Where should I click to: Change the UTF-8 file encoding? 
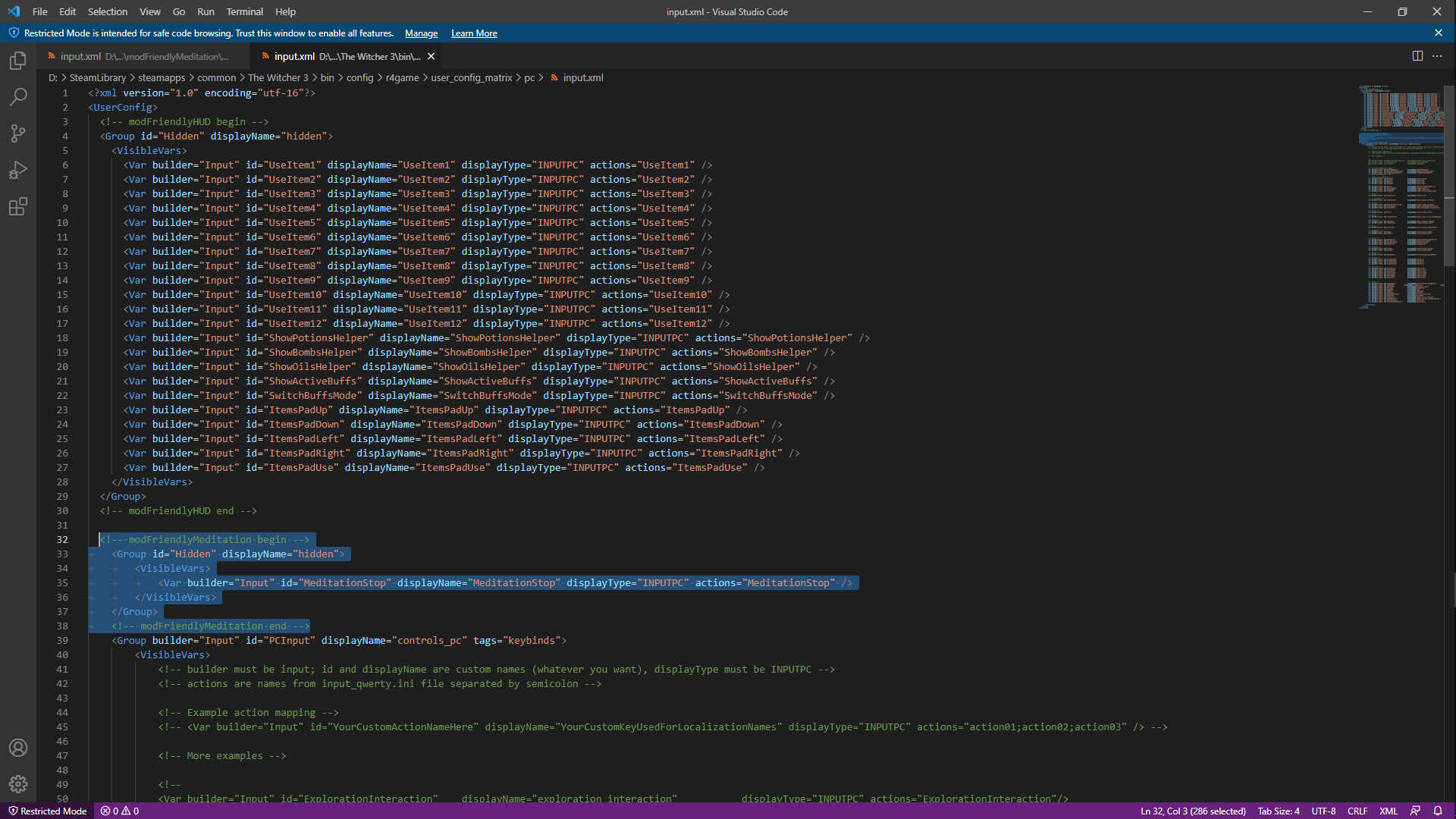point(1323,811)
